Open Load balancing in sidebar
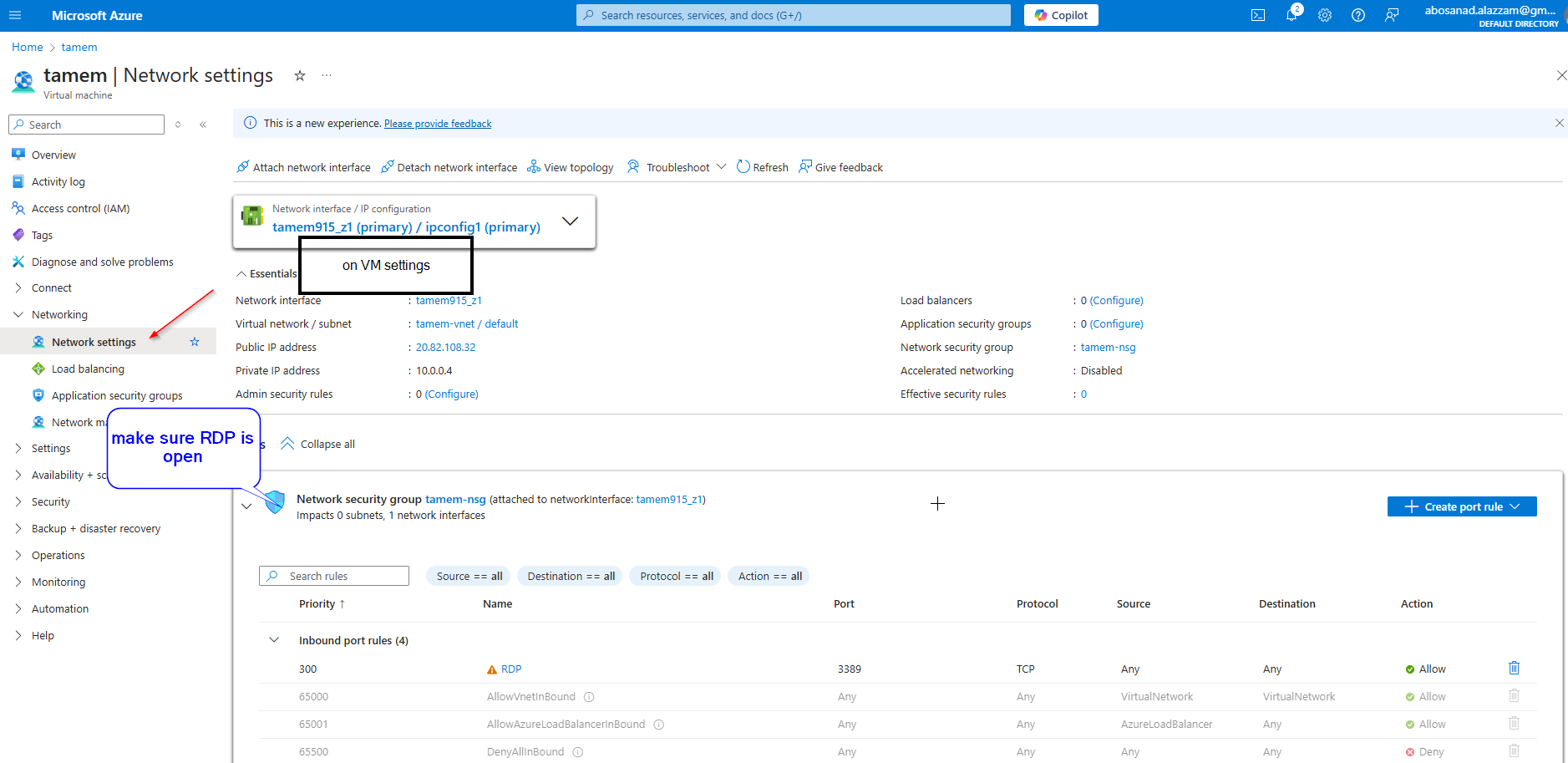This screenshot has width=1568, height=763. 88,369
